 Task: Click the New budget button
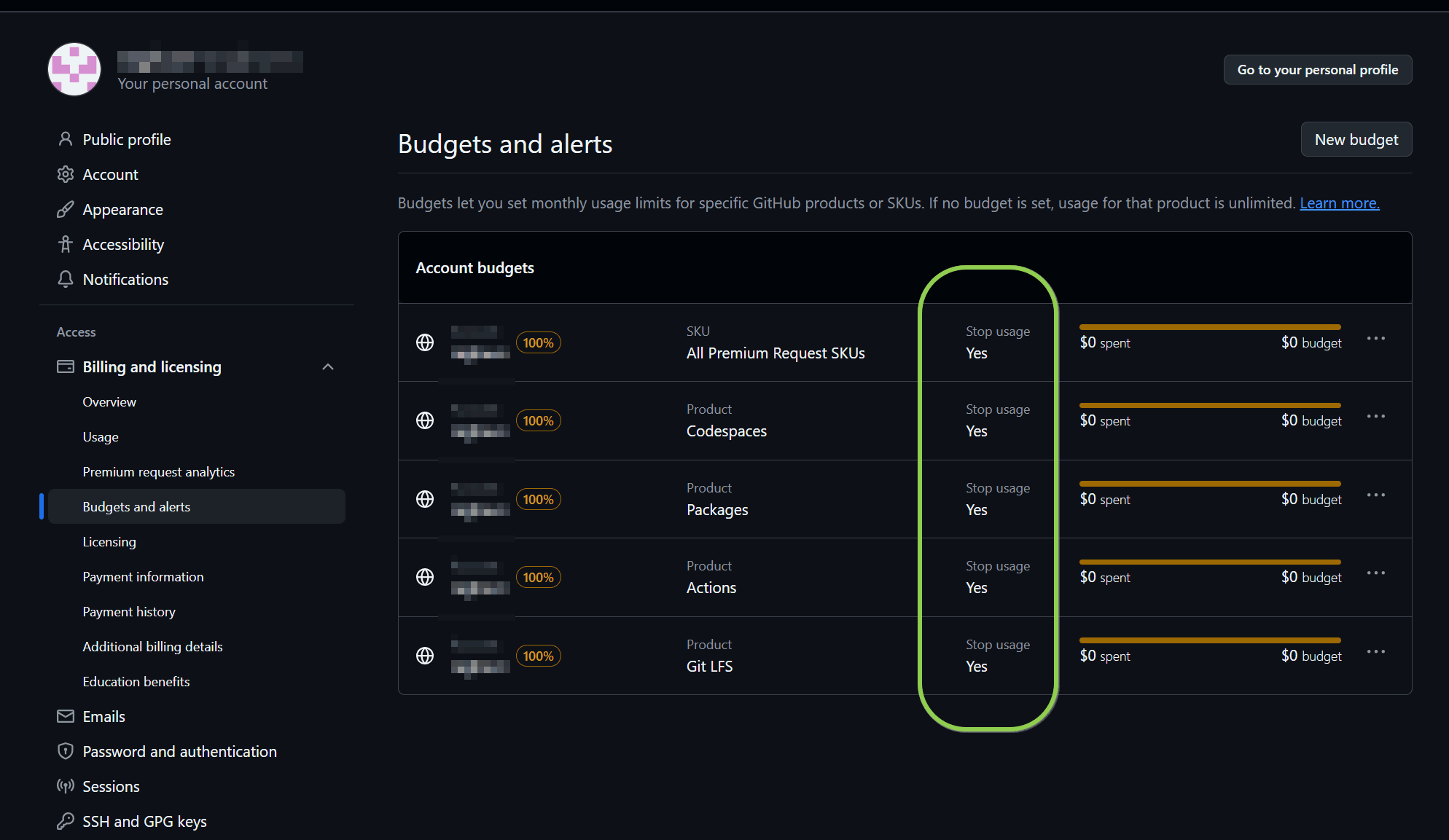1356,139
